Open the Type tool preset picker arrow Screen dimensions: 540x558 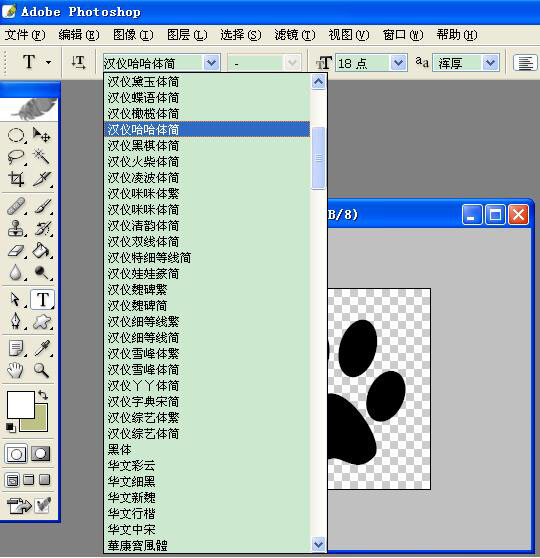click(x=48, y=62)
